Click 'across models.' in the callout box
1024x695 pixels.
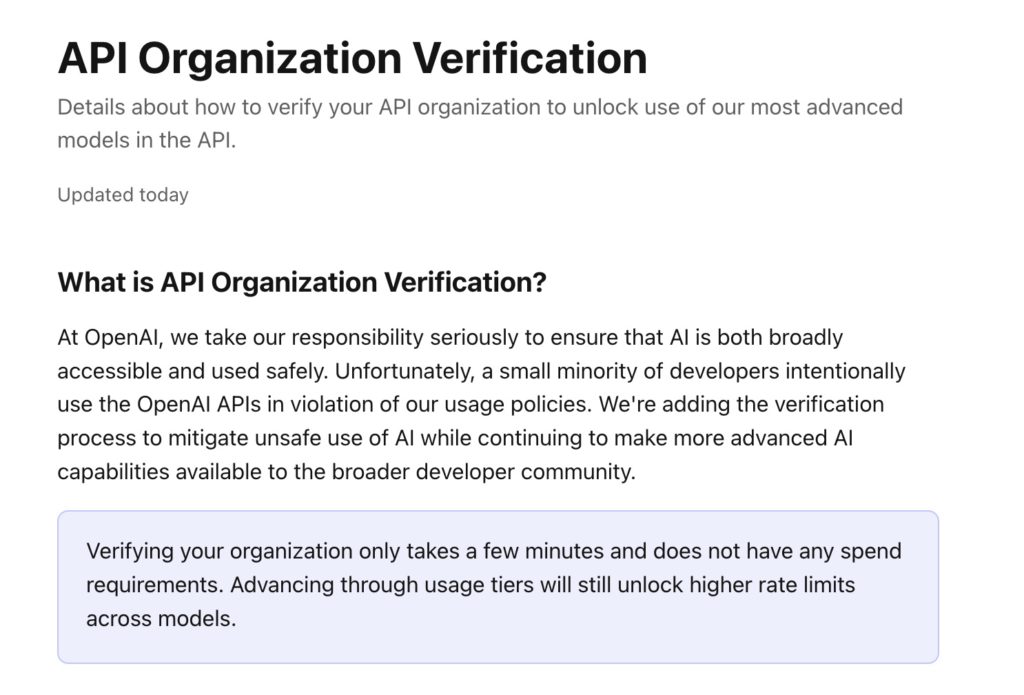161,619
